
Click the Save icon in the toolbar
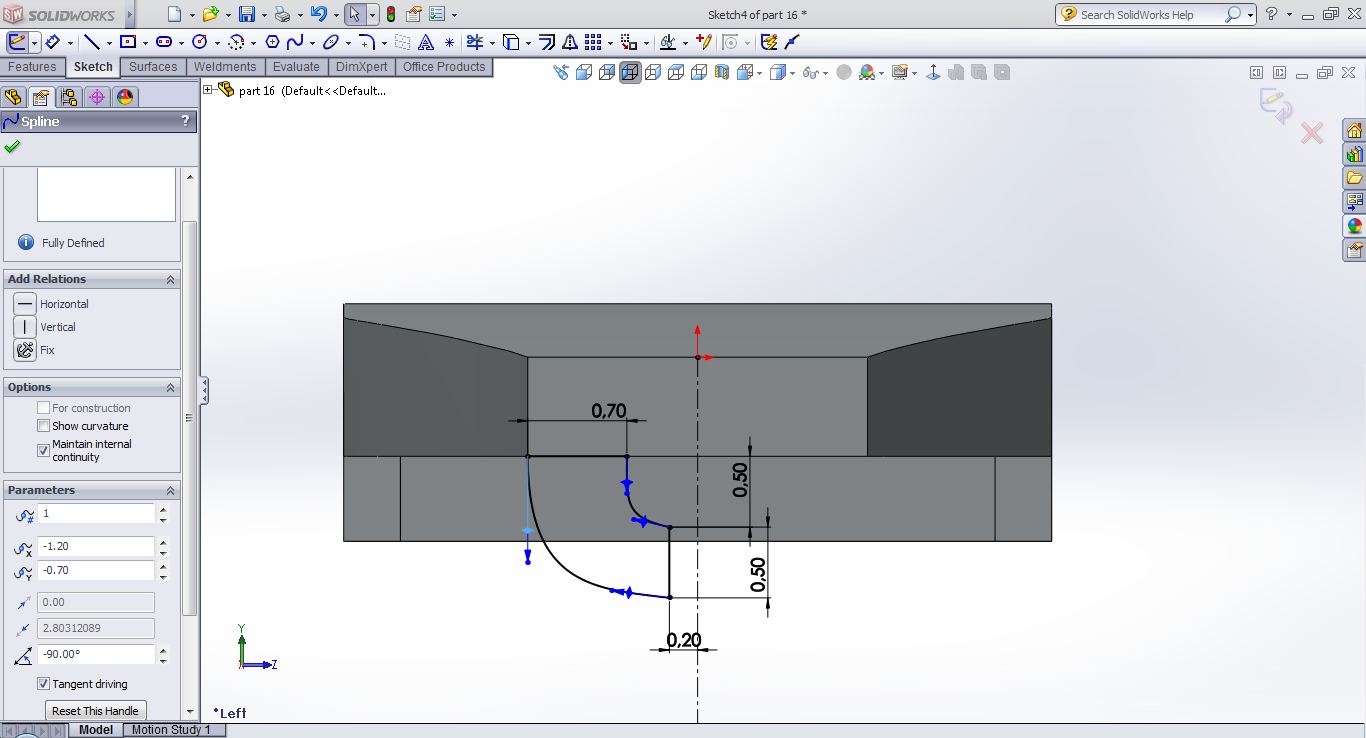[246, 14]
